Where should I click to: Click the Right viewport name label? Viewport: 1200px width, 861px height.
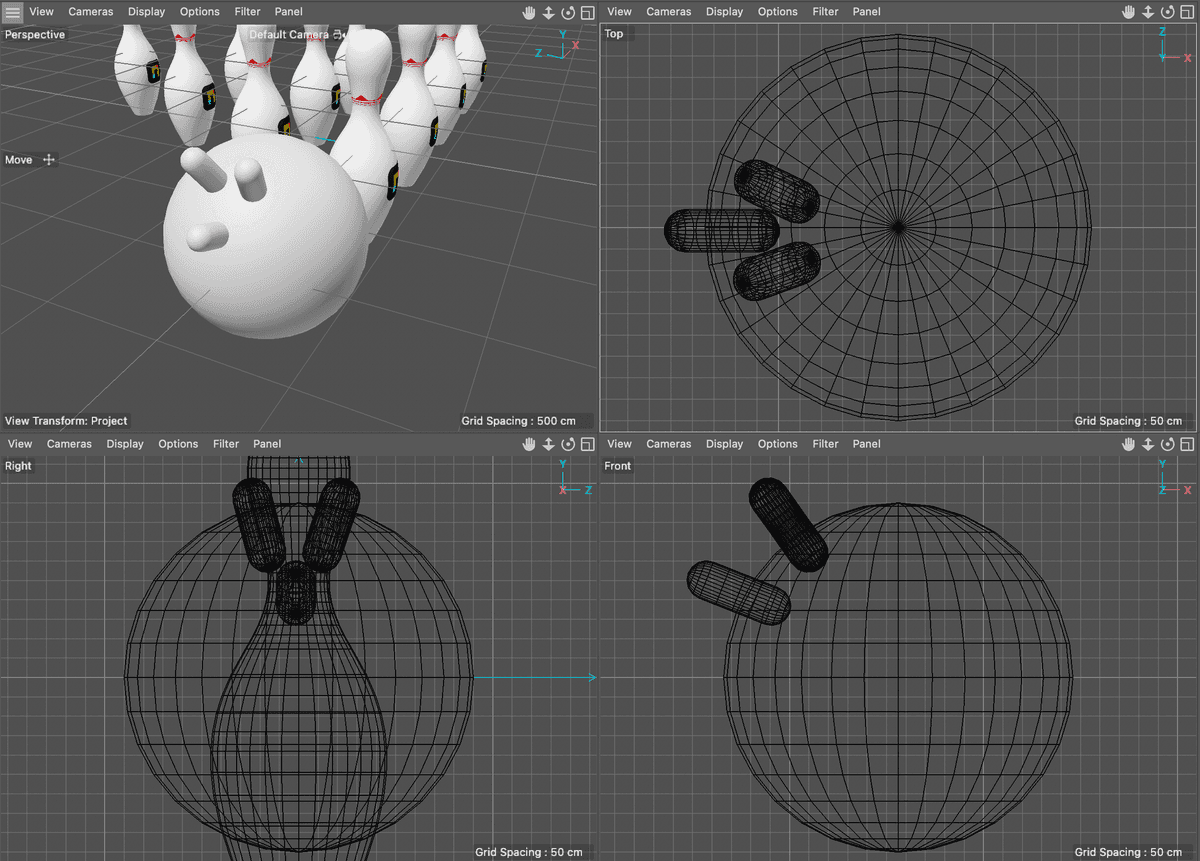click(18, 466)
